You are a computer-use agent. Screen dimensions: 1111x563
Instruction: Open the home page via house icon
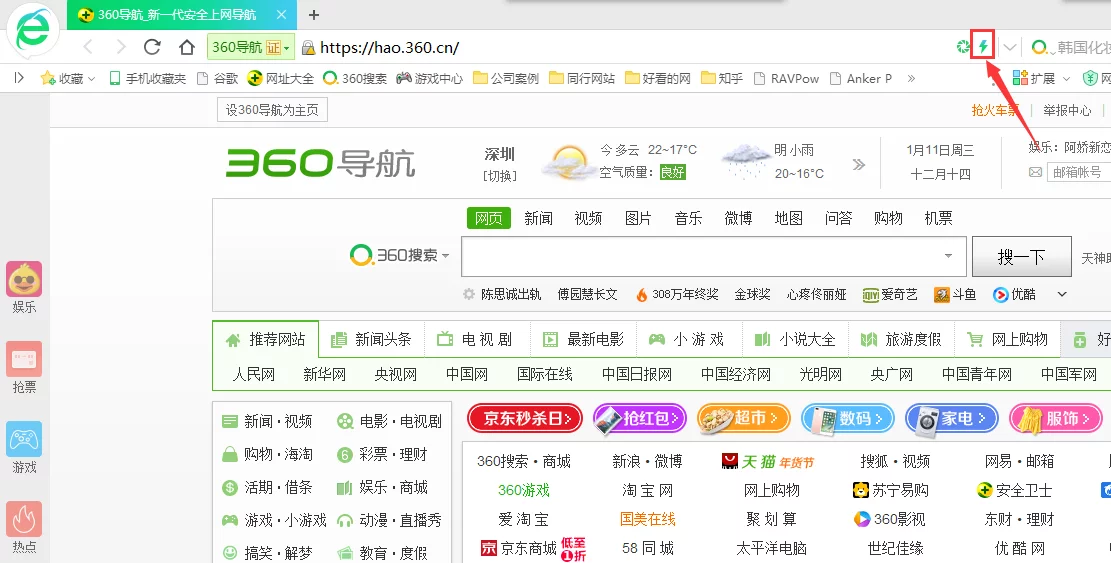click(x=186, y=47)
